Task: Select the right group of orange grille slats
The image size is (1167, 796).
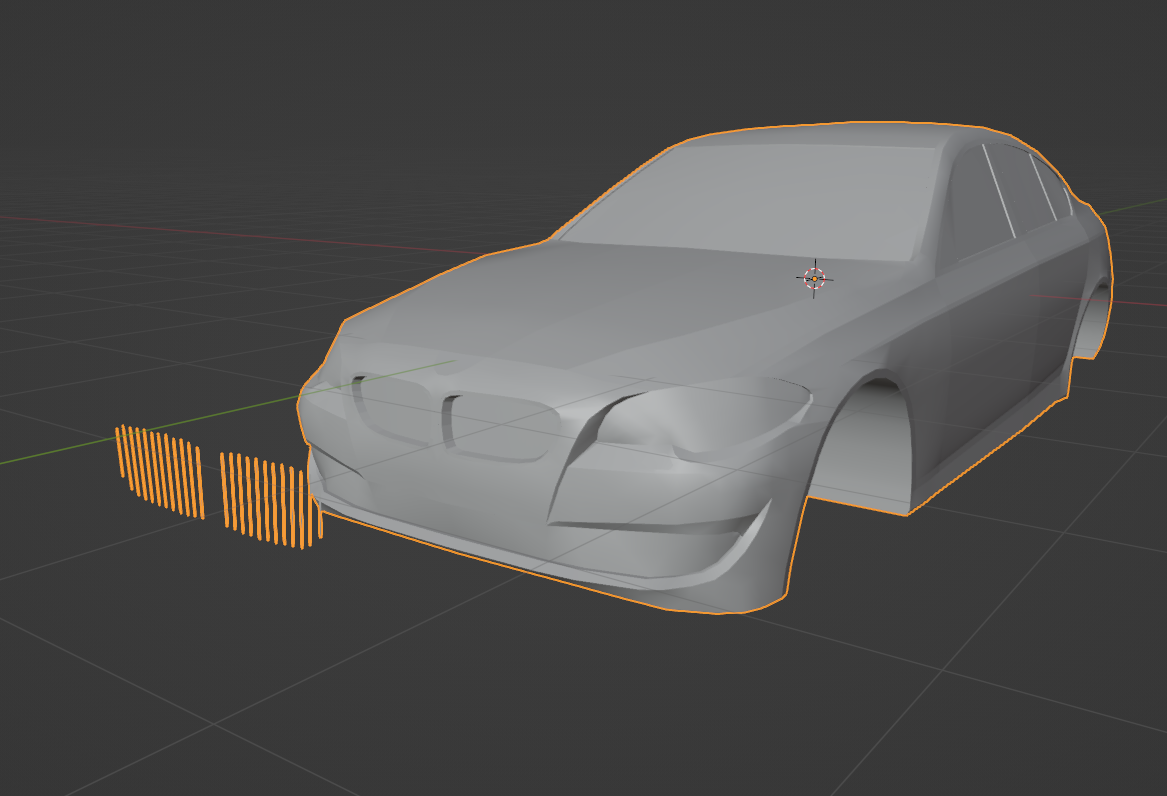Action: pos(272,500)
